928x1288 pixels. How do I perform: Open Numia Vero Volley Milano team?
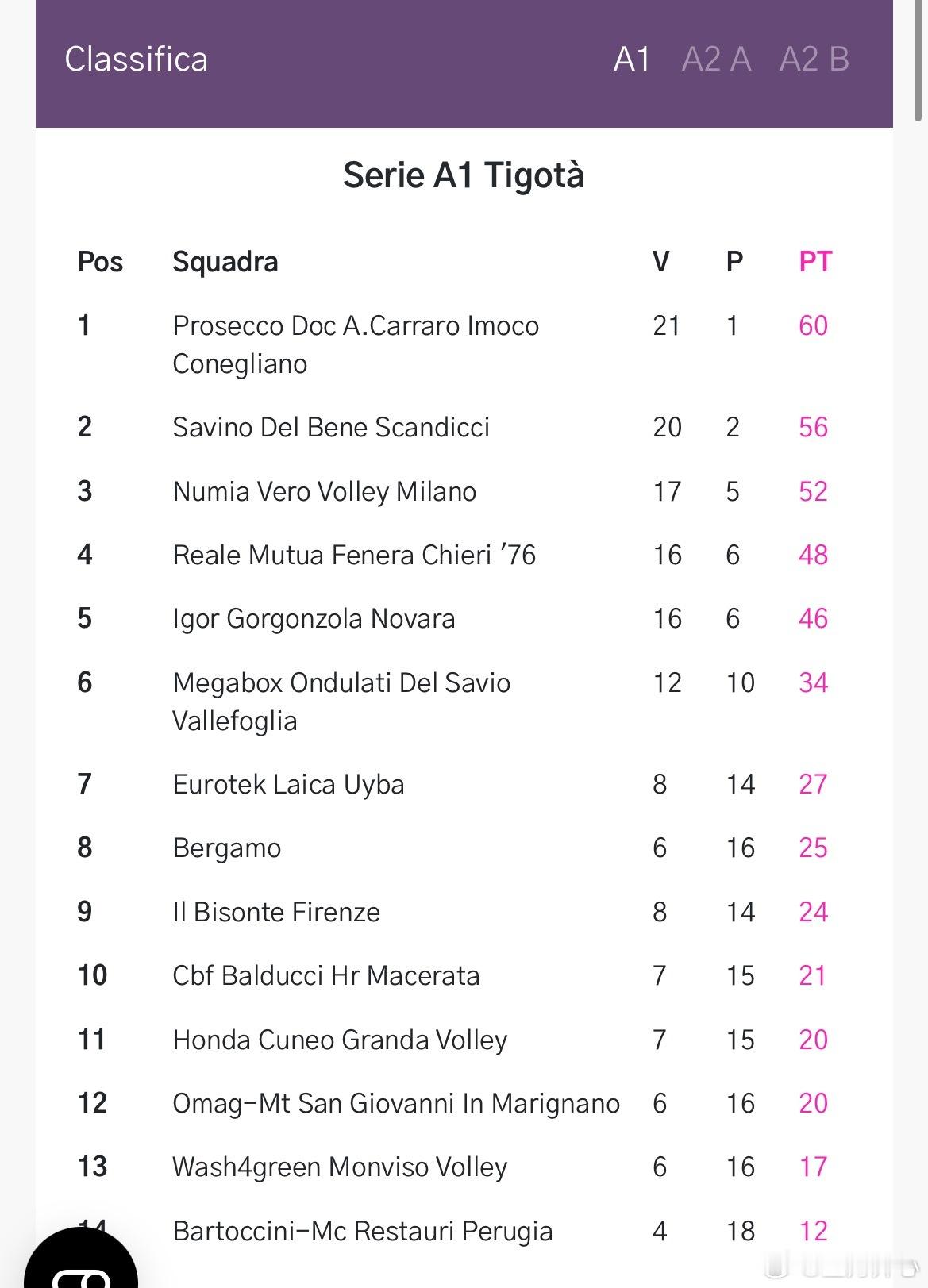(x=324, y=491)
